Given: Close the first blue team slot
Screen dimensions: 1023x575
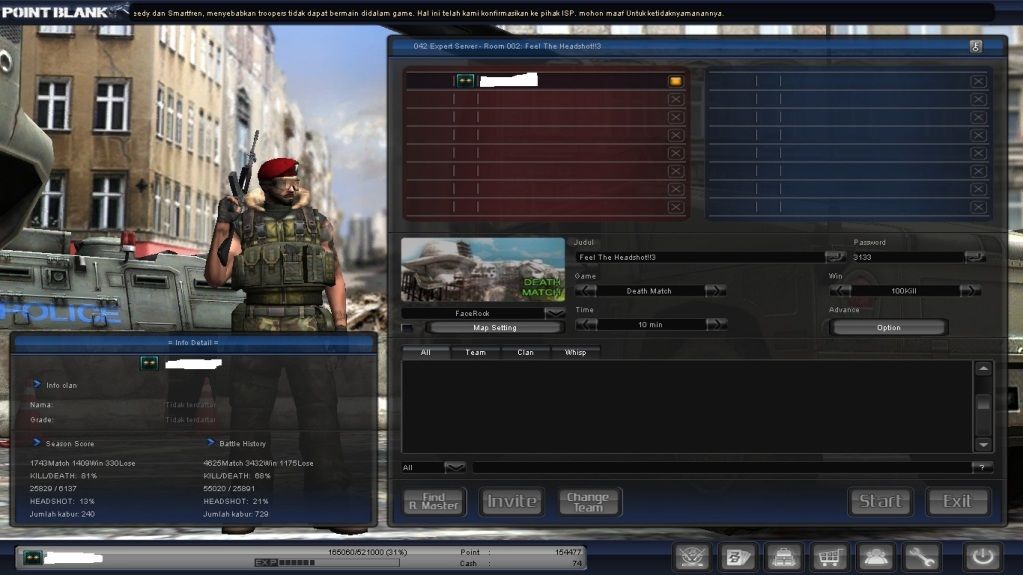Looking at the screenshot, I should 978,81.
